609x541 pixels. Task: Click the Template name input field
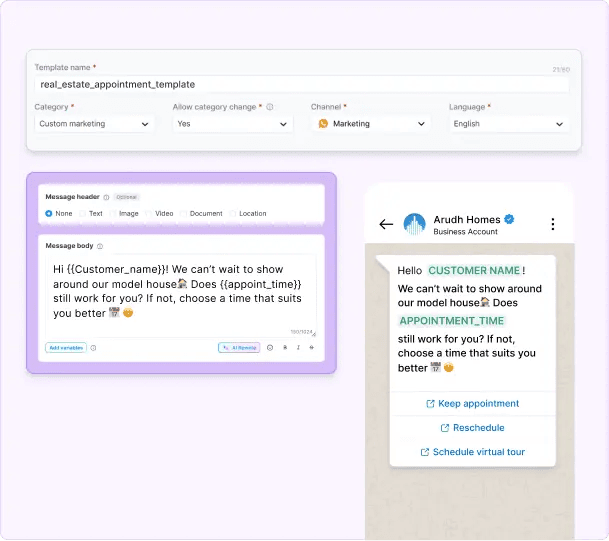point(300,85)
